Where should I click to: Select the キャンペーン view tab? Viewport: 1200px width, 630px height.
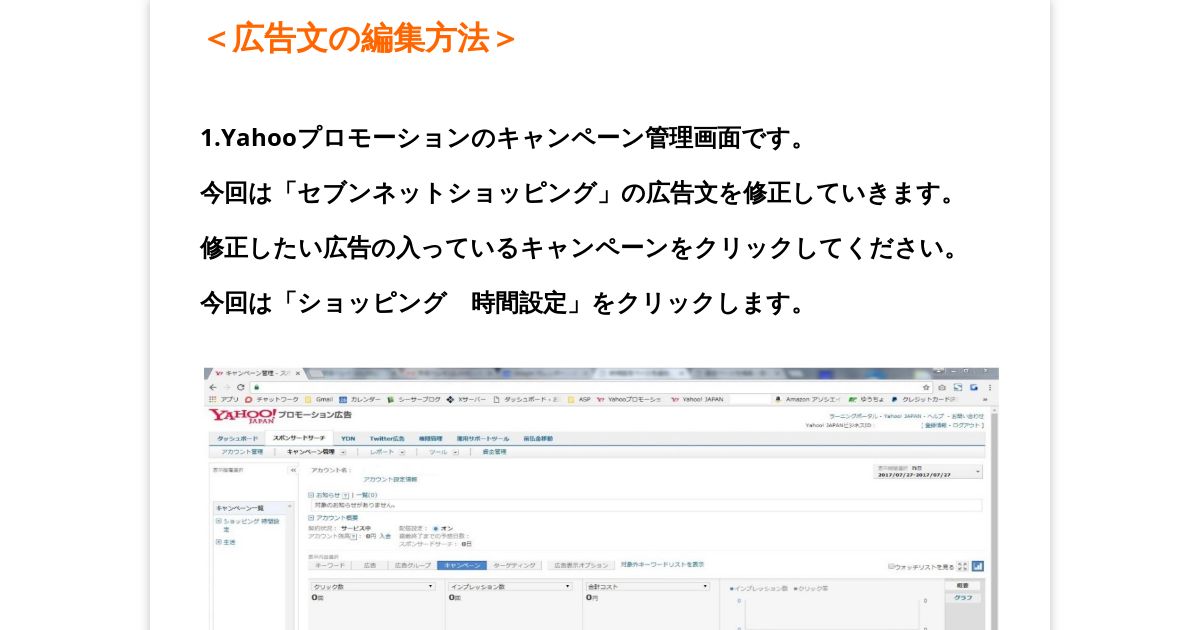461,566
